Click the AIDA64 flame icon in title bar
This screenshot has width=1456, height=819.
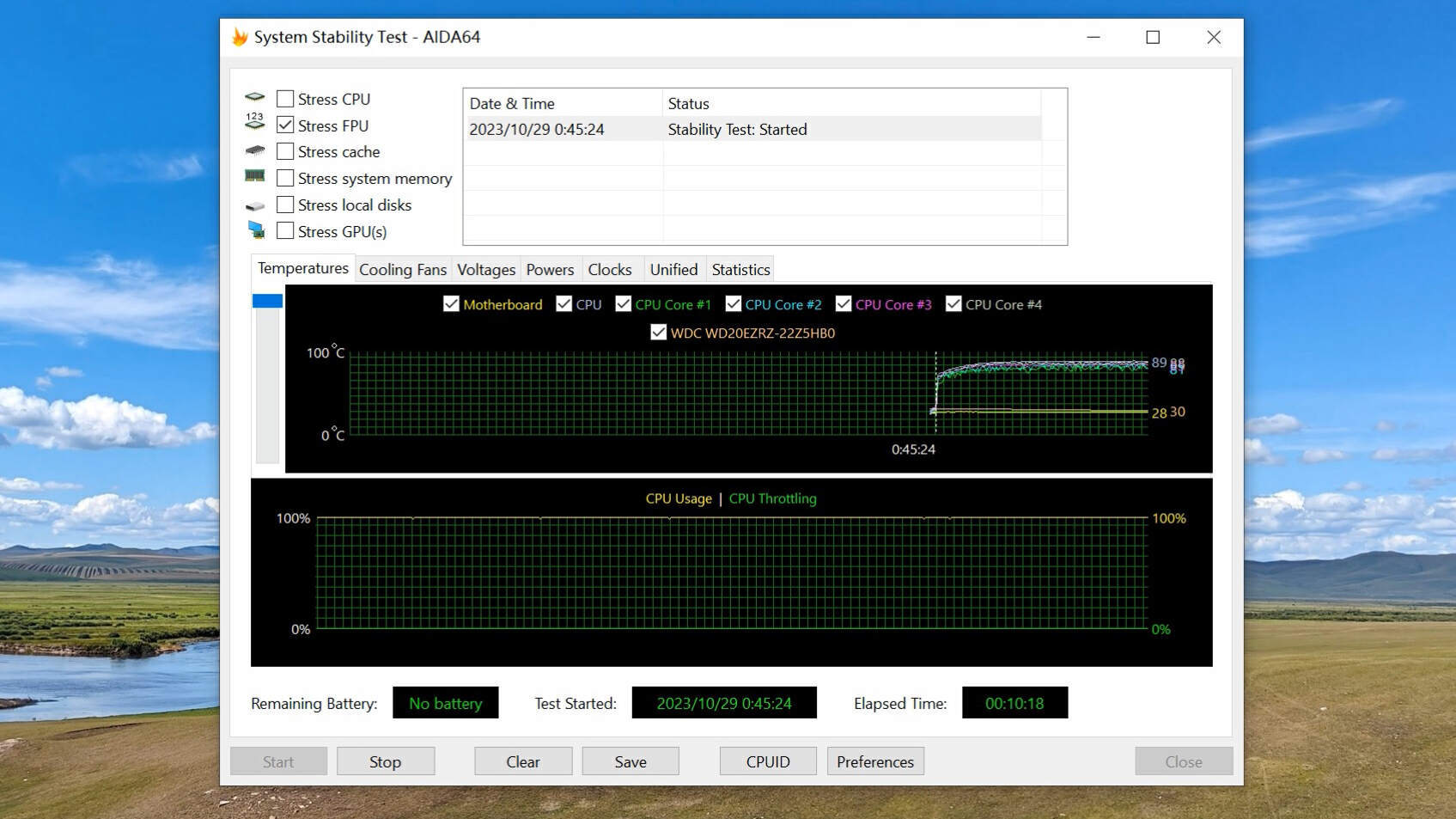pyautogui.click(x=240, y=37)
